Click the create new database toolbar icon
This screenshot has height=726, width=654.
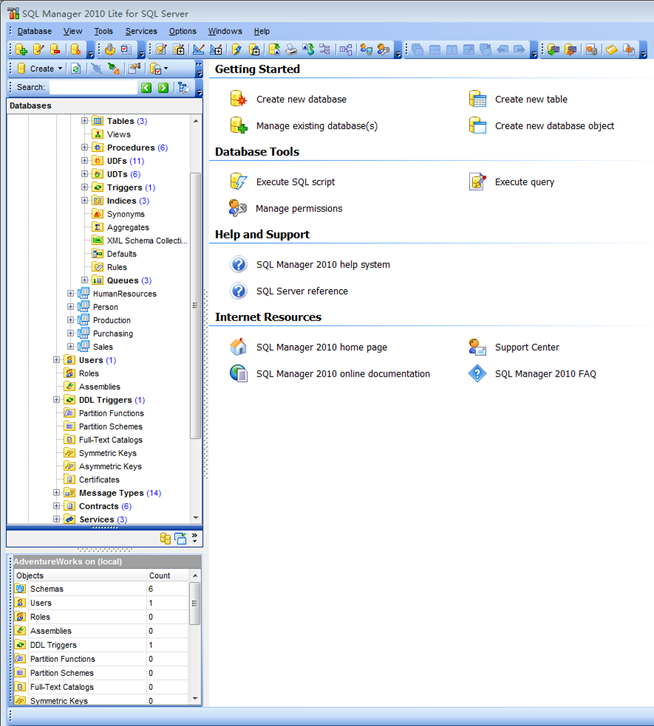coord(21,49)
